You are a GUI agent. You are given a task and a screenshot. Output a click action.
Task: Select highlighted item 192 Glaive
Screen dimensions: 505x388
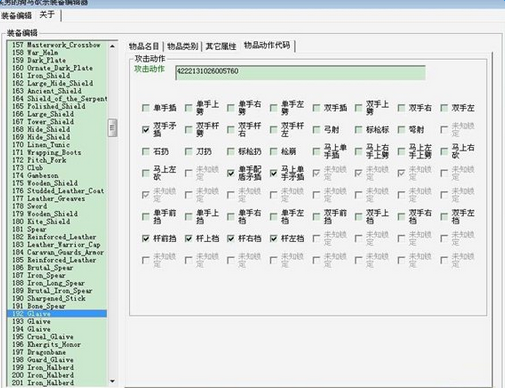tap(57, 314)
